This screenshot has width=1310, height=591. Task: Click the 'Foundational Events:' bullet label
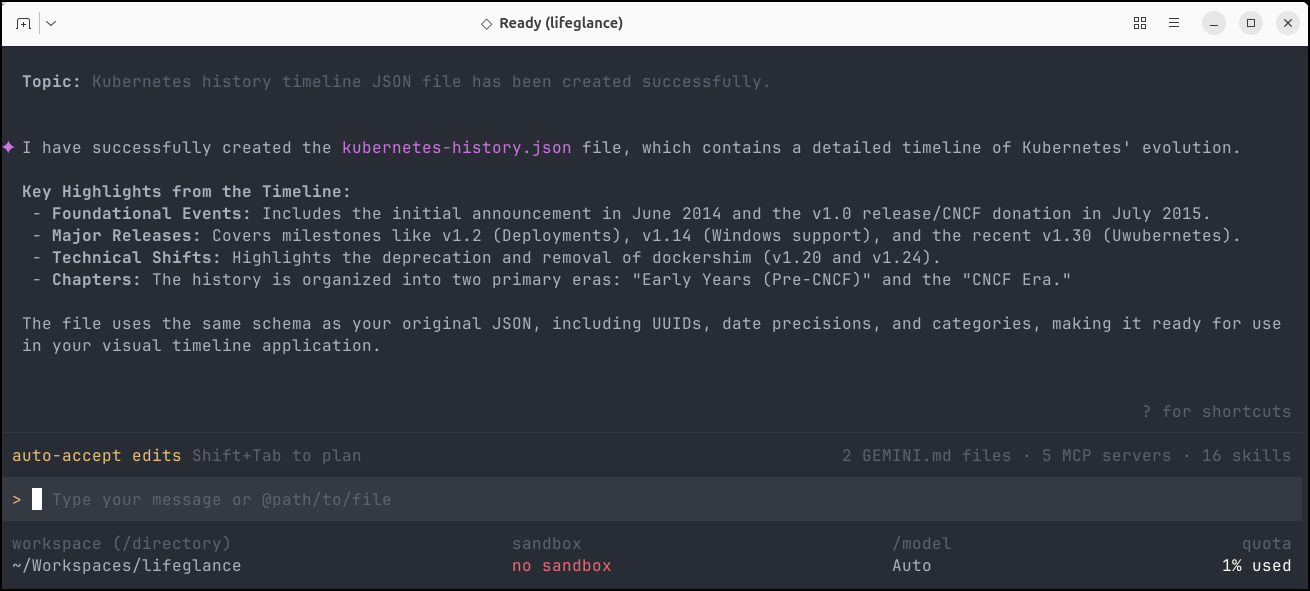click(x=152, y=214)
